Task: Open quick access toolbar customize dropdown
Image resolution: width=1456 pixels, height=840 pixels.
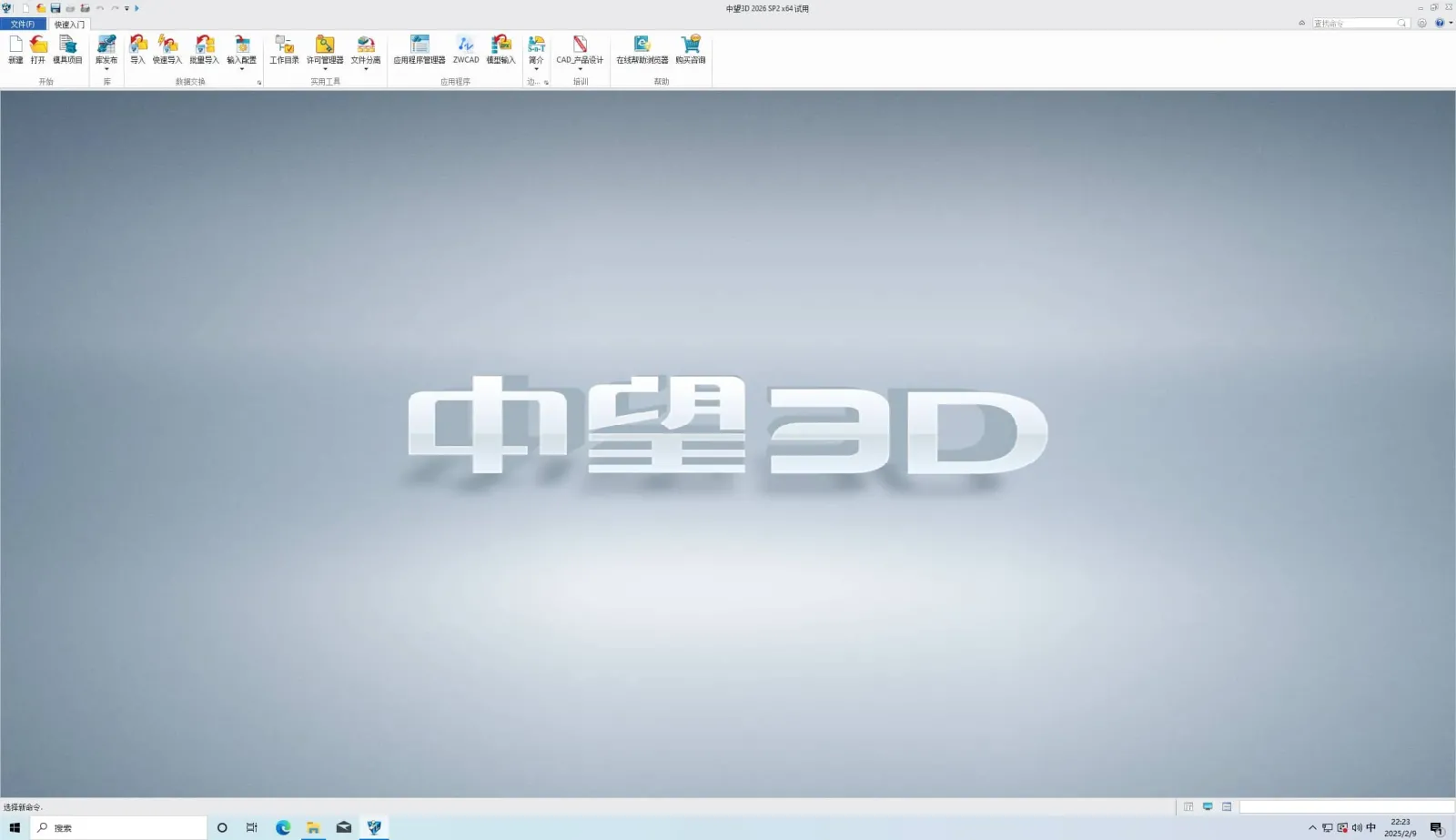Action: (126, 8)
